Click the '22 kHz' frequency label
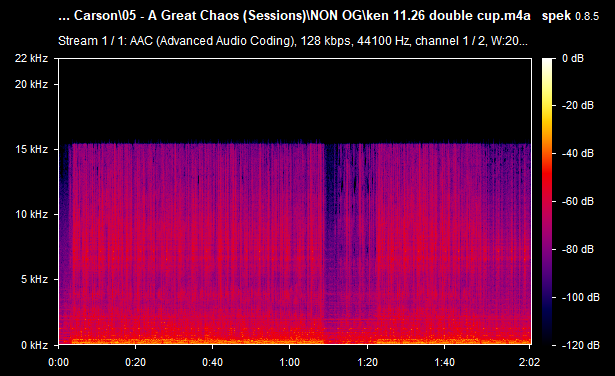The width and height of the screenshot is (615, 376). click(x=31, y=58)
